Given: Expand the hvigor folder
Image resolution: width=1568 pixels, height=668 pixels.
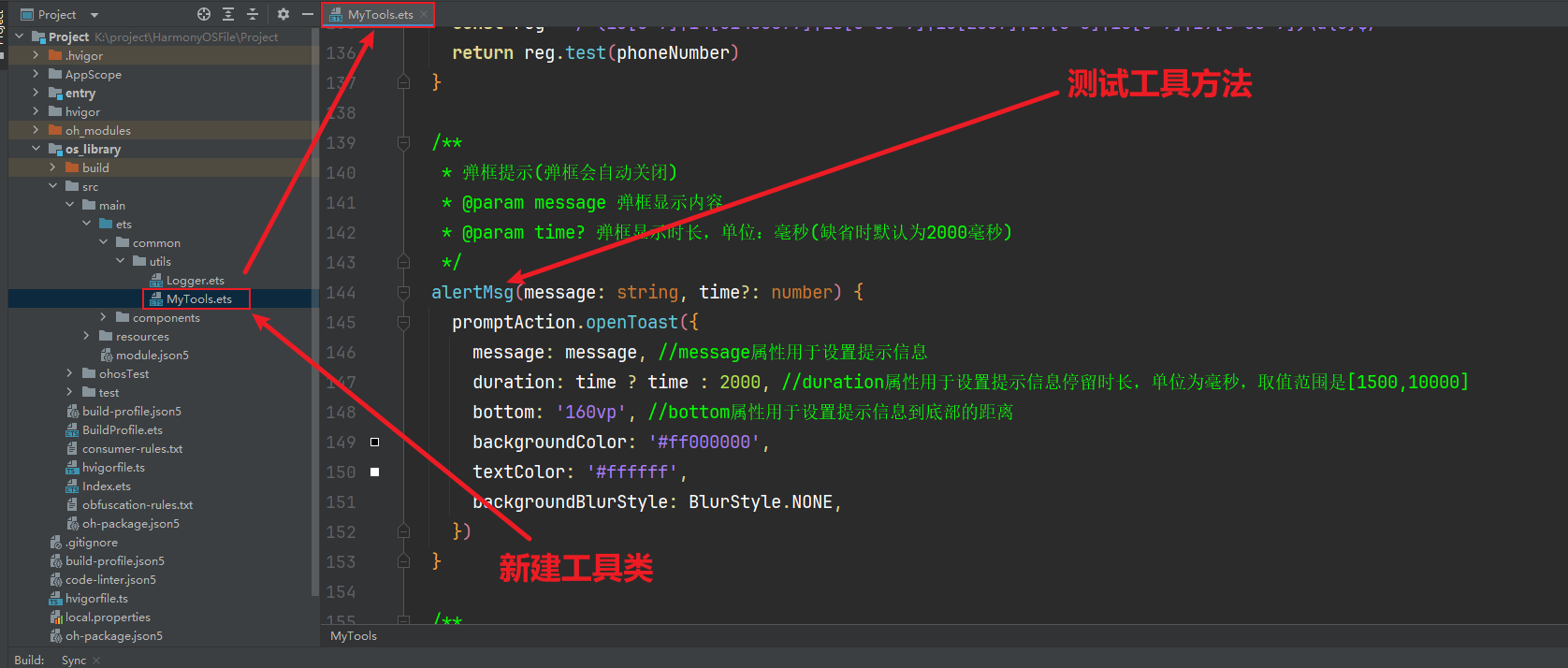Looking at the screenshot, I should point(36,111).
